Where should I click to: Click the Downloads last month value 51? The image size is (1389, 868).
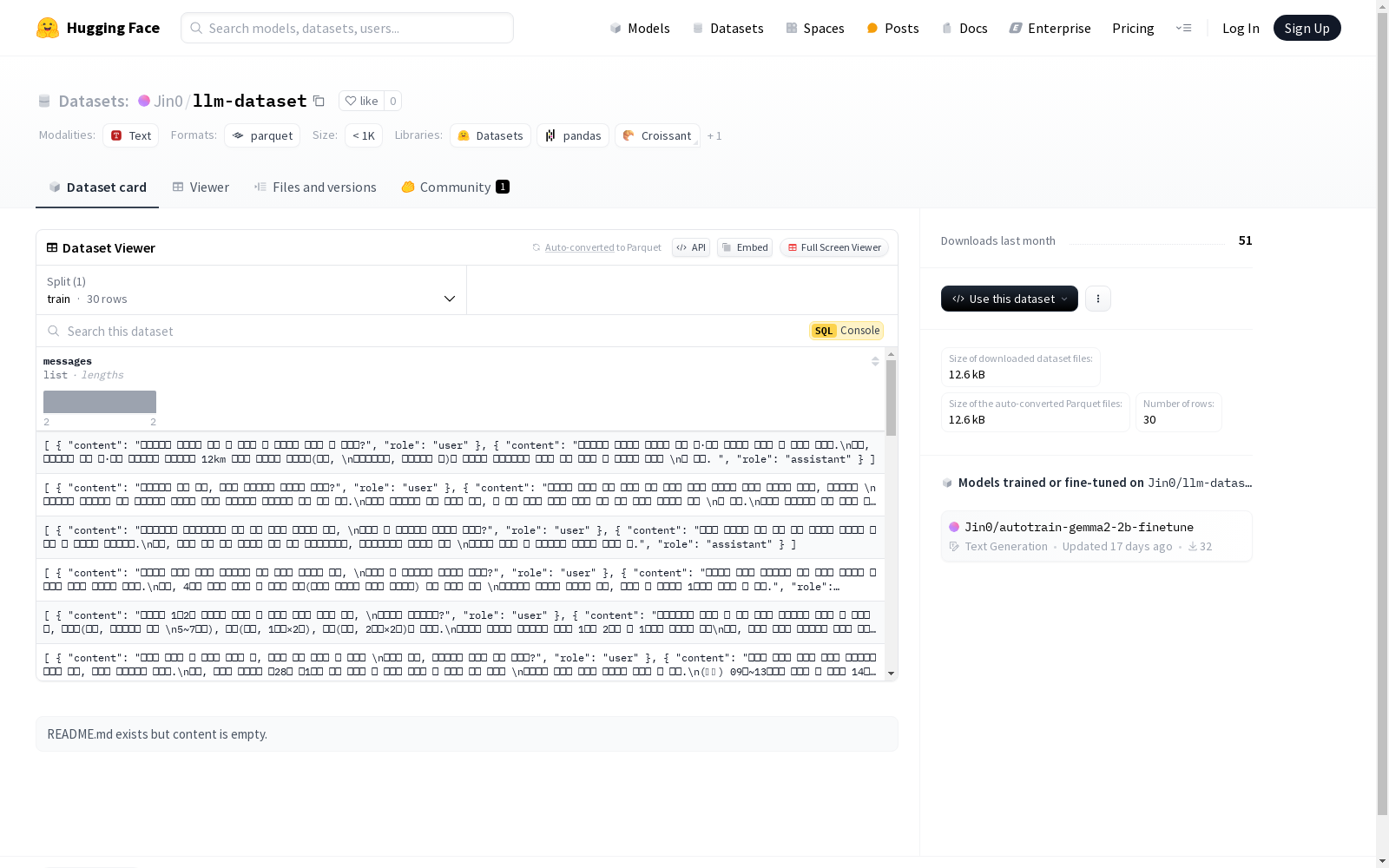[x=1245, y=240]
